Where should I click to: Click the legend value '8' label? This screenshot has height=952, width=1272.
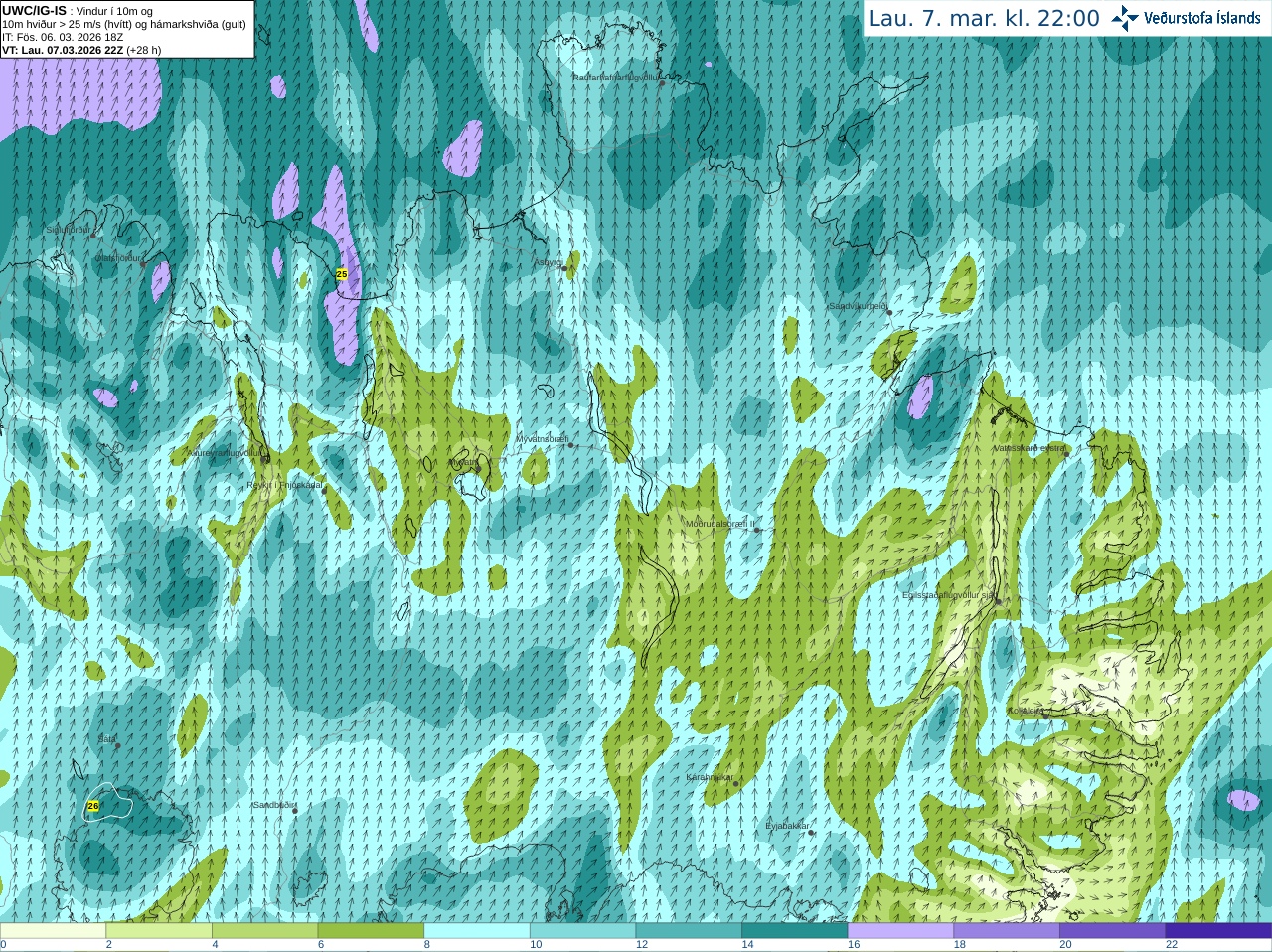(x=427, y=945)
